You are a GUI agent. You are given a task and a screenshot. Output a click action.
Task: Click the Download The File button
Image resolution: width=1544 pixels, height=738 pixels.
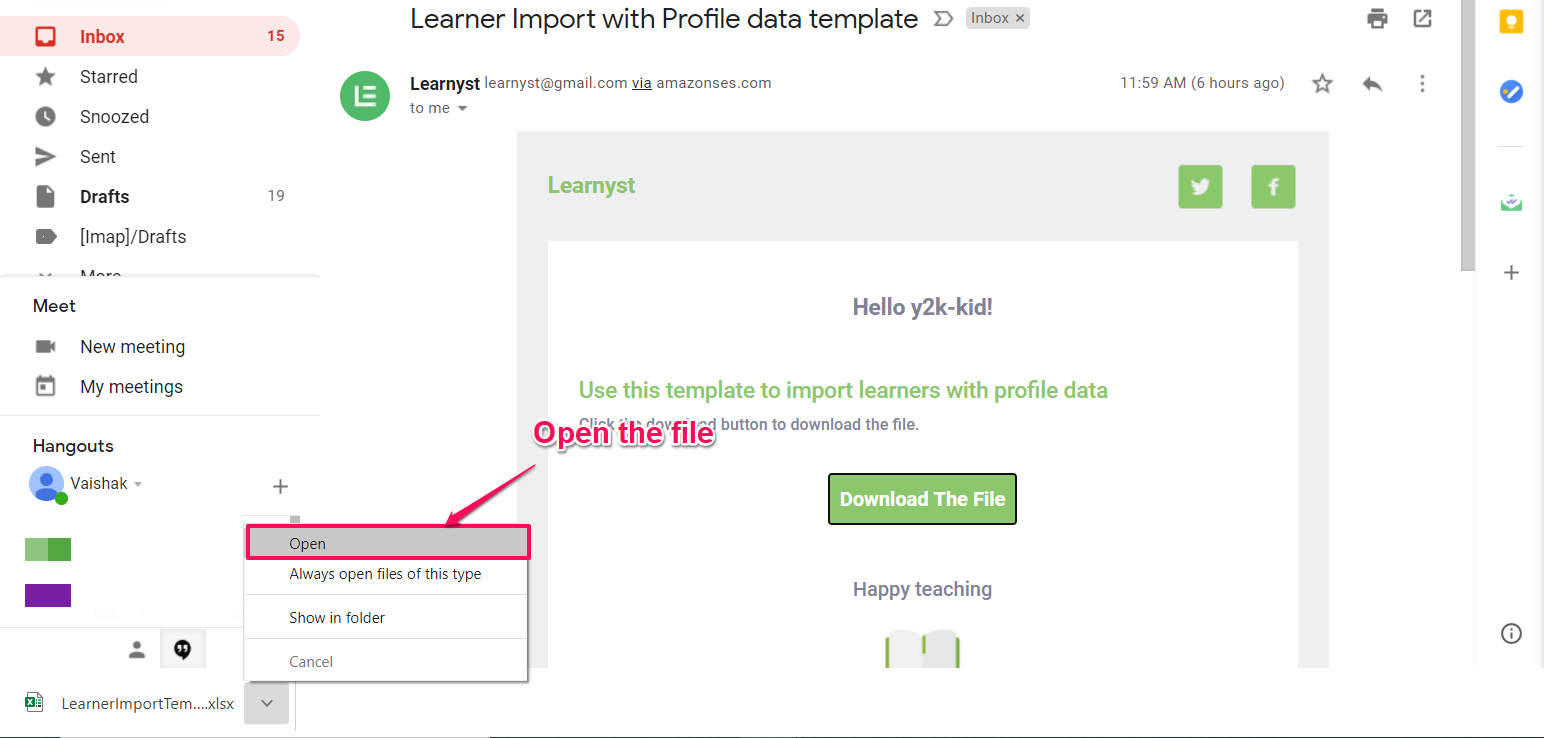pyautogui.click(x=922, y=499)
